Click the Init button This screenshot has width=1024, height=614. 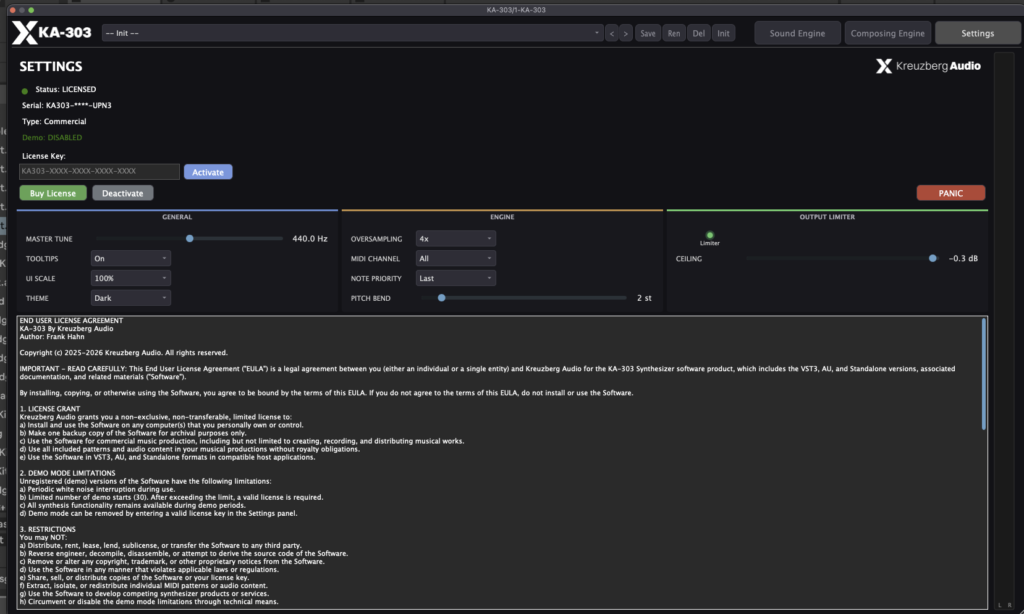(723, 33)
